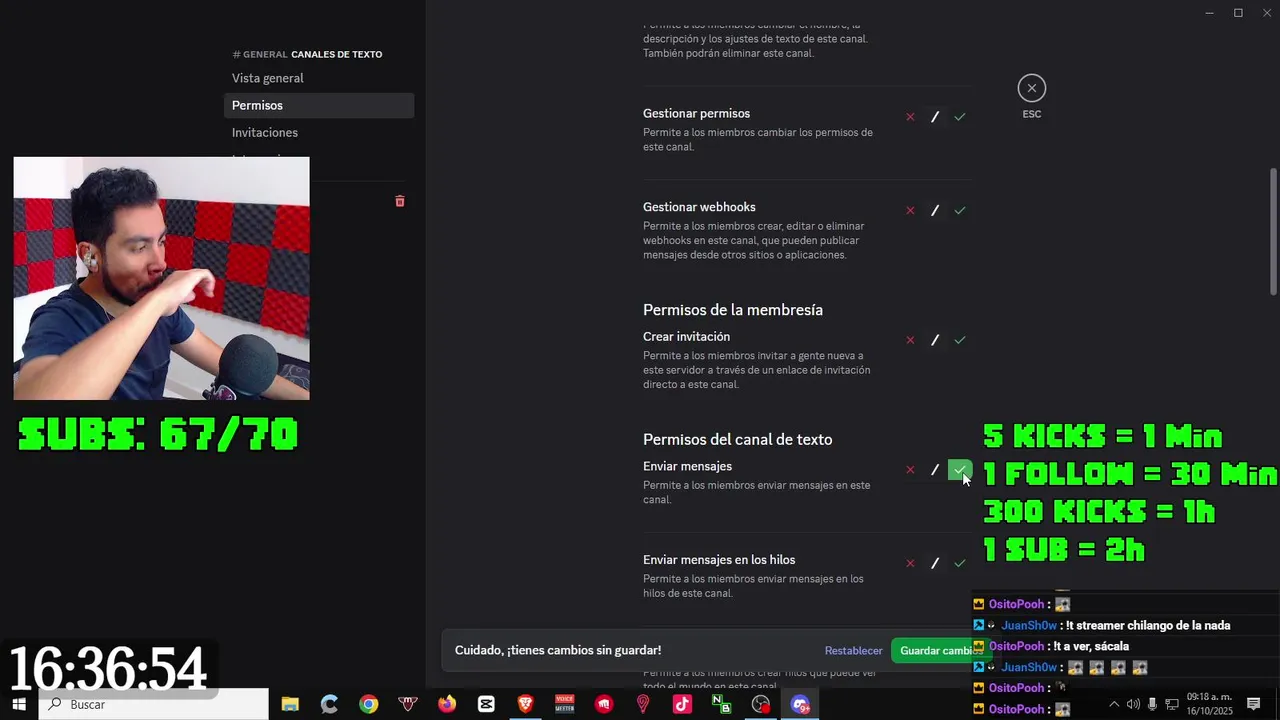Screen dimensions: 1280x720
Task: Click the red trash delete-channel icon
Action: point(400,201)
